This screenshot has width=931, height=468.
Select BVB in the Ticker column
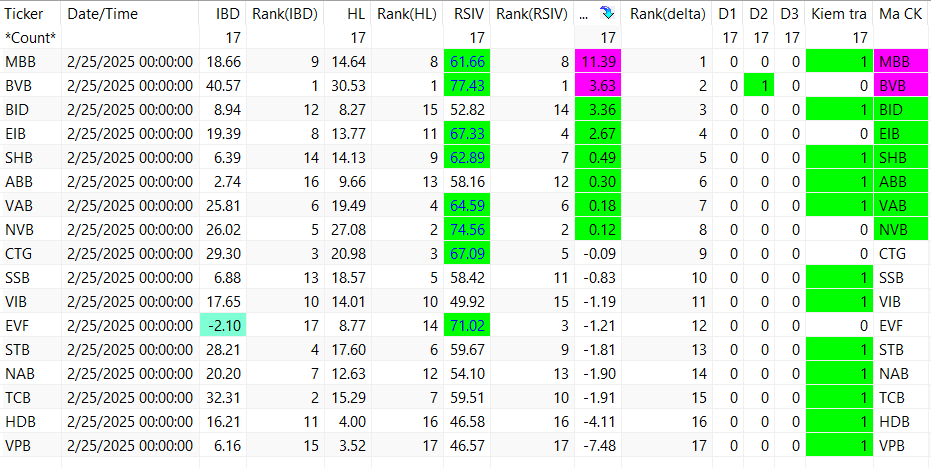tap(18, 86)
